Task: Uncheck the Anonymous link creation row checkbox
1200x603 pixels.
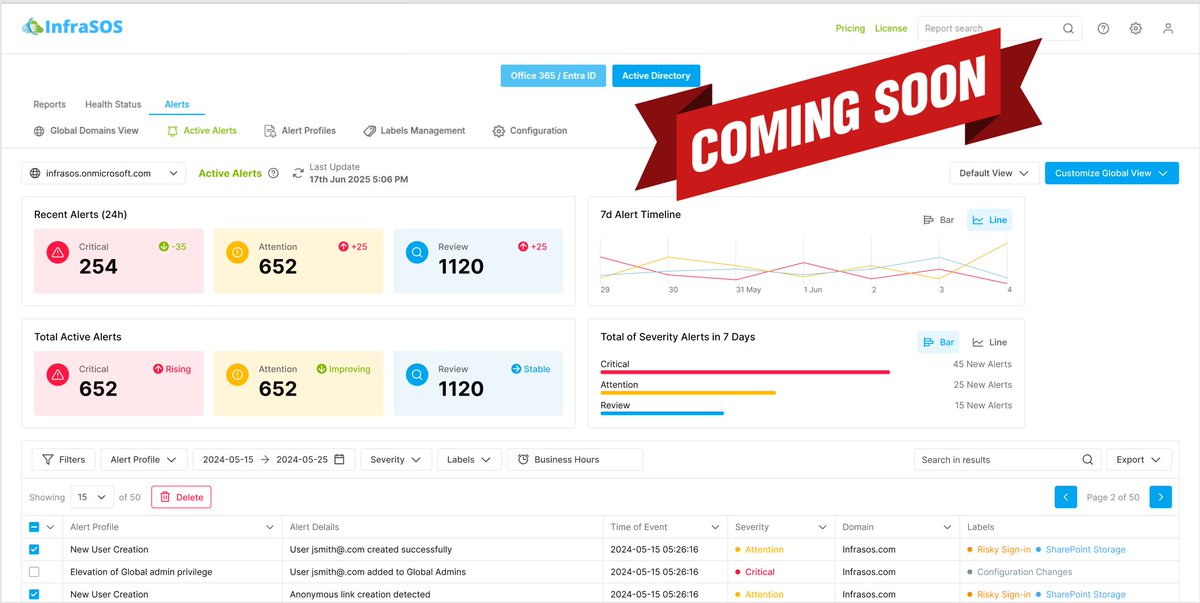Action: (x=34, y=594)
